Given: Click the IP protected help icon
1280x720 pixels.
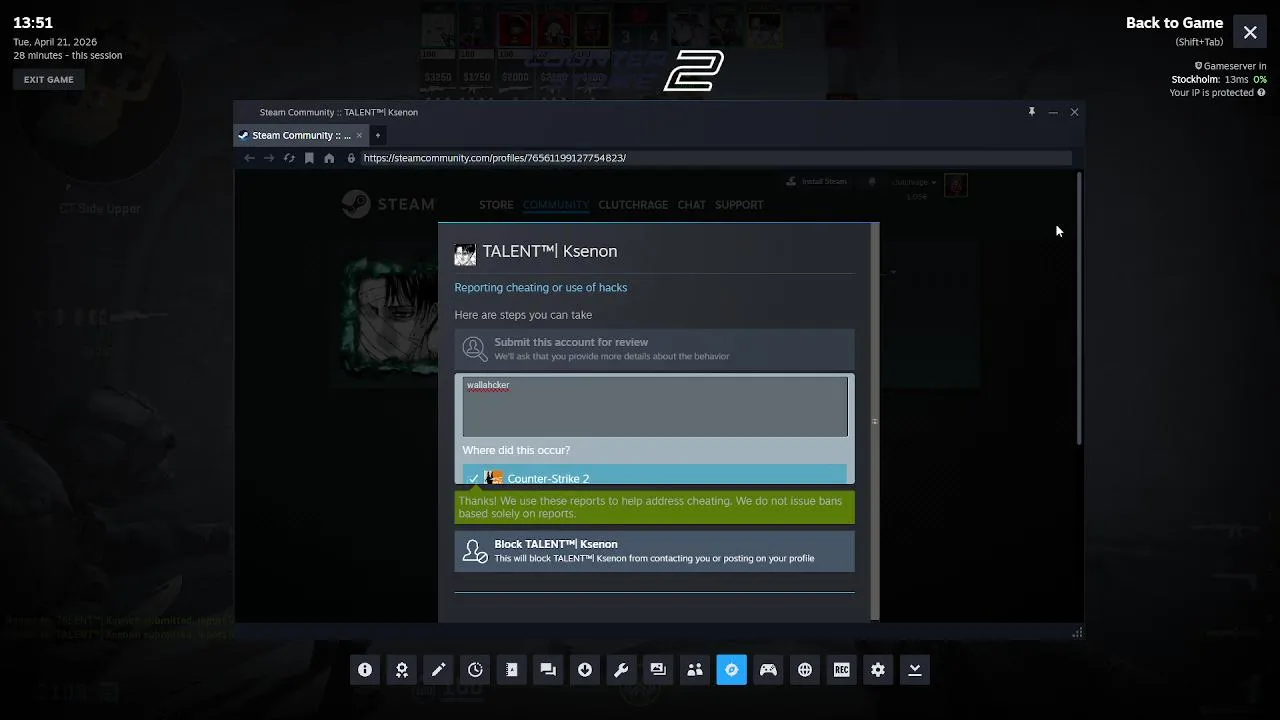Looking at the screenshot, I should click(1261, 92).
